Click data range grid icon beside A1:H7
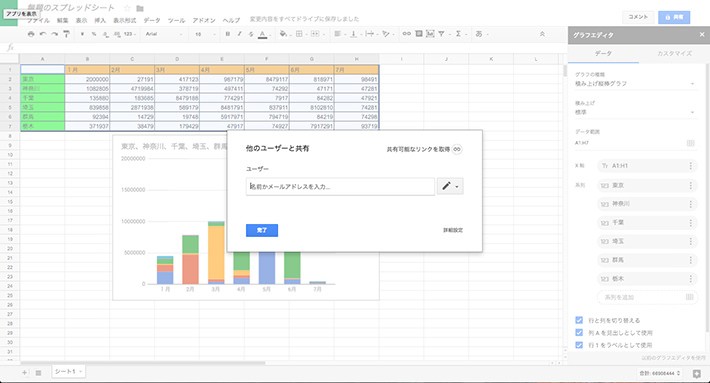The image size is (710, 383). tap(691, 143)
